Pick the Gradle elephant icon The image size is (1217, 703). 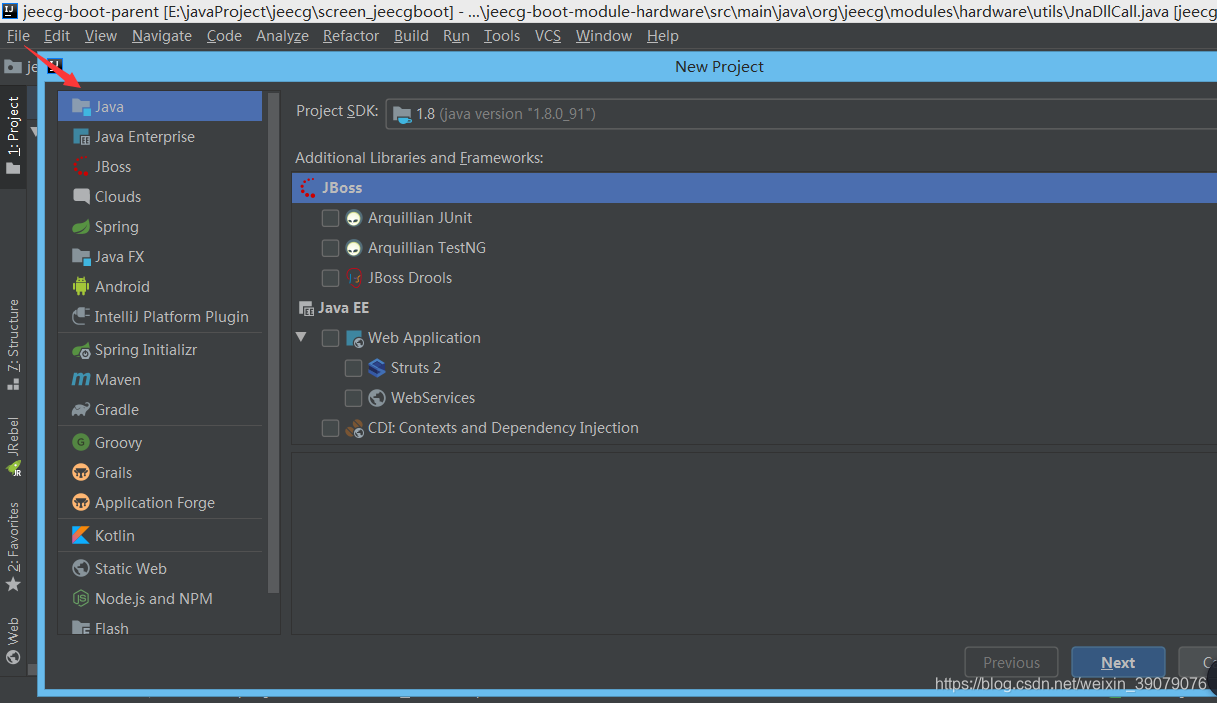81,410
